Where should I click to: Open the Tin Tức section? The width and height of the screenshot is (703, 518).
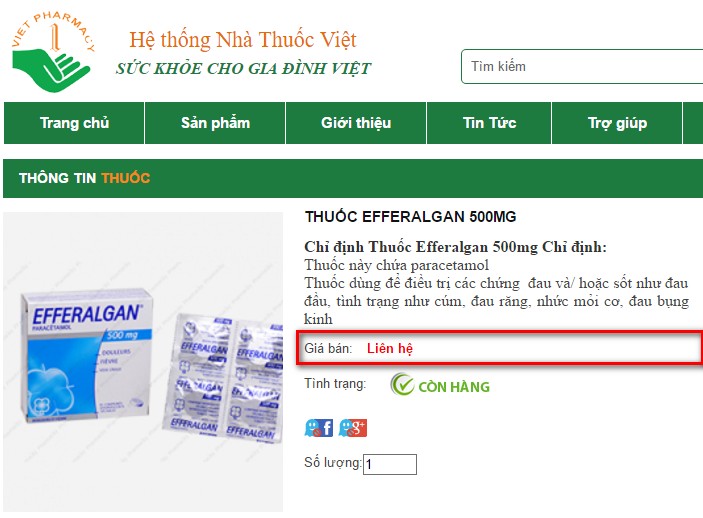pyautogui.click(x=489, y=123)
